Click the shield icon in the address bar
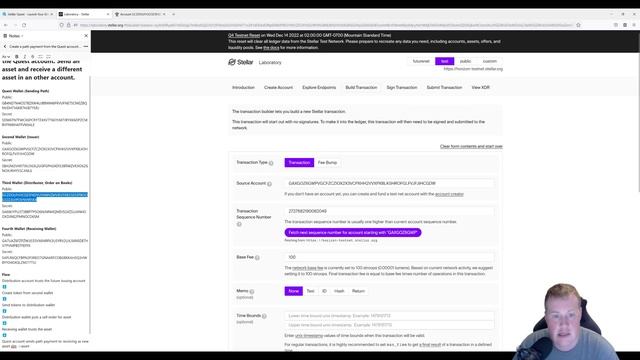The height and width of the screenshot is (360, 640). [61, 25]
